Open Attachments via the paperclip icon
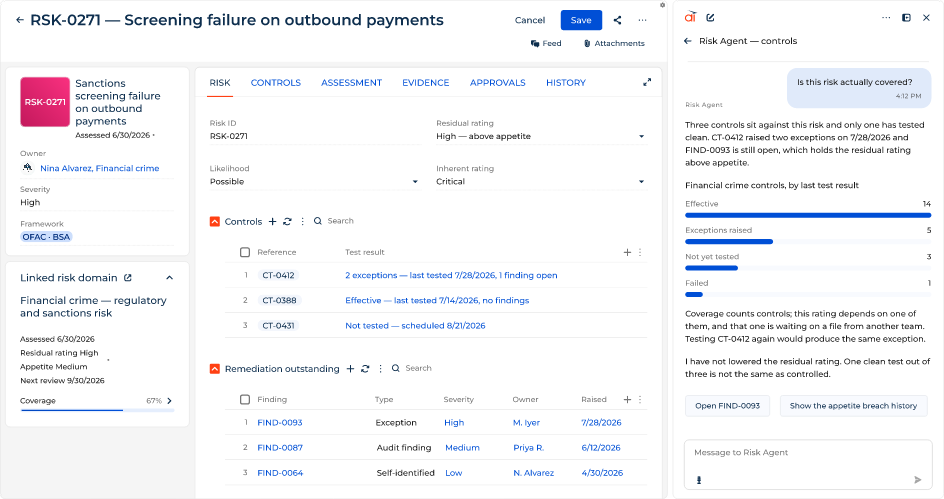The width and height of the screenshot is (944, 499). click(587, 43)
